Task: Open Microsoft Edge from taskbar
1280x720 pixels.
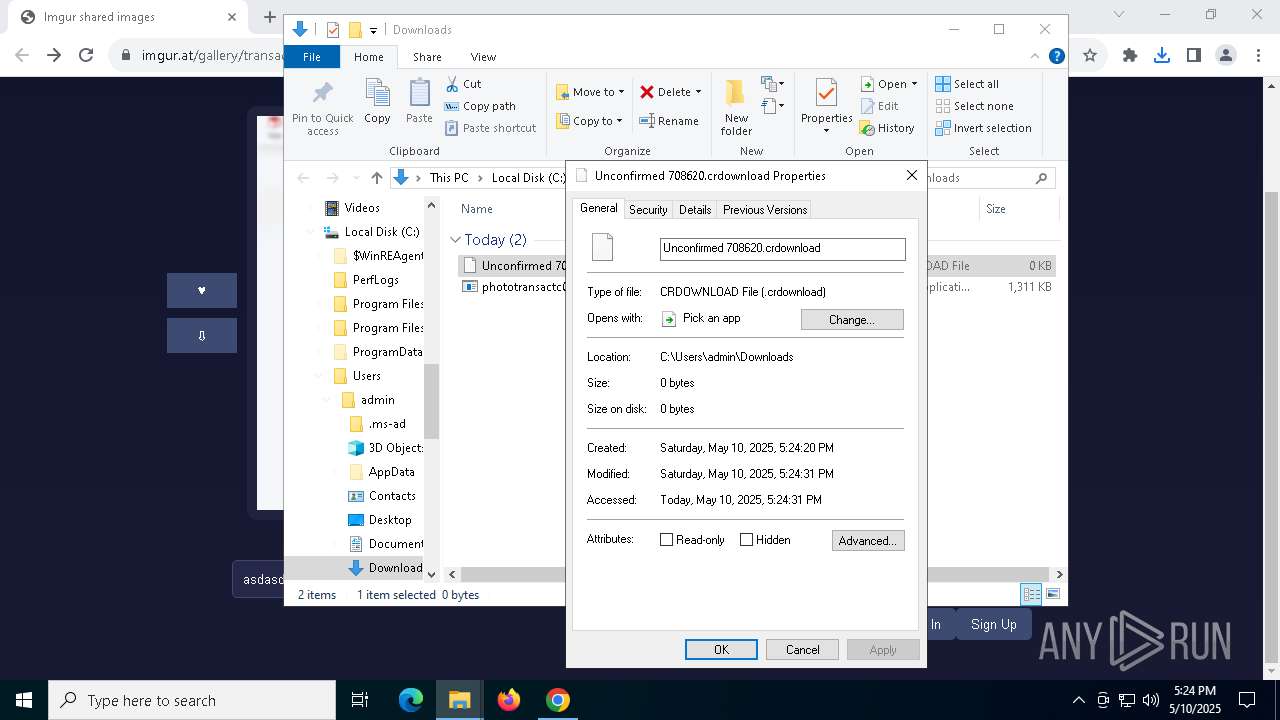Action: [x=411, y=700]
